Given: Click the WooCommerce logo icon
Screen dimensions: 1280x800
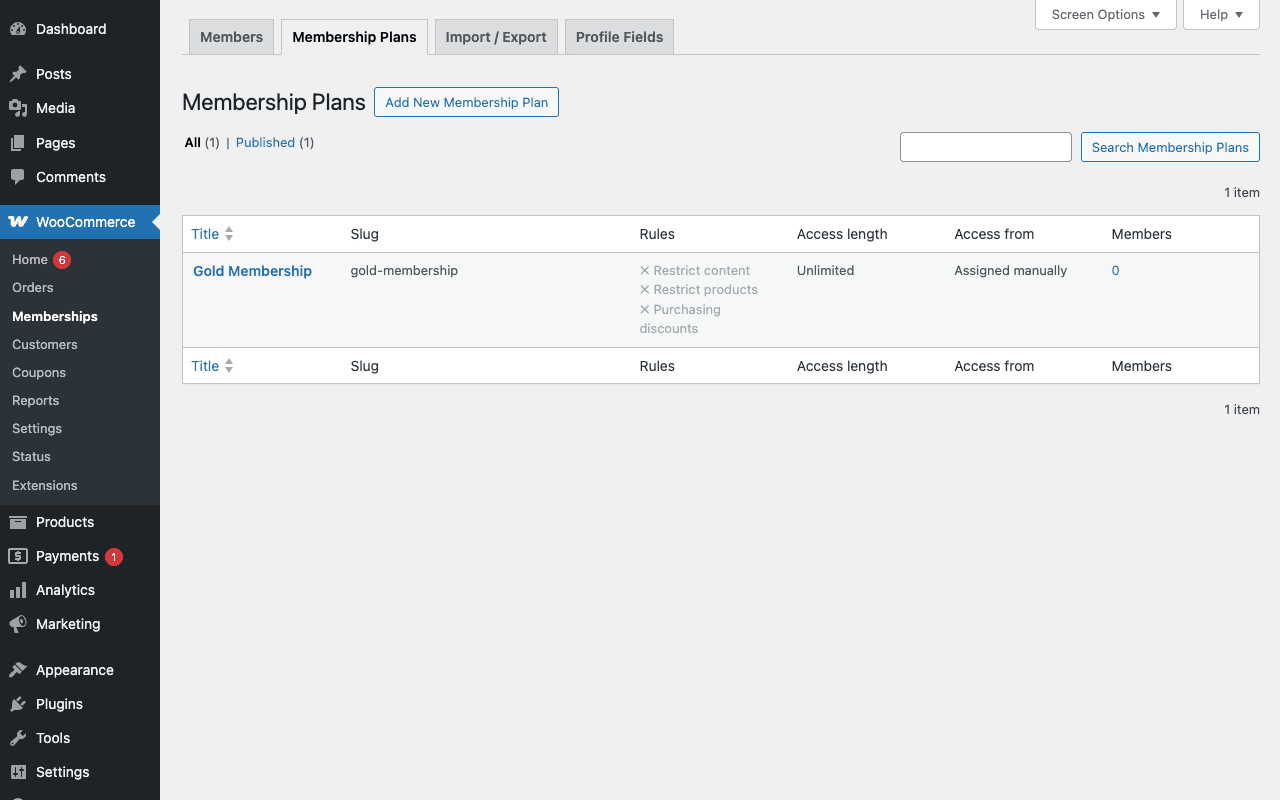Looking at the screenshot, I should tap(18, 222).
